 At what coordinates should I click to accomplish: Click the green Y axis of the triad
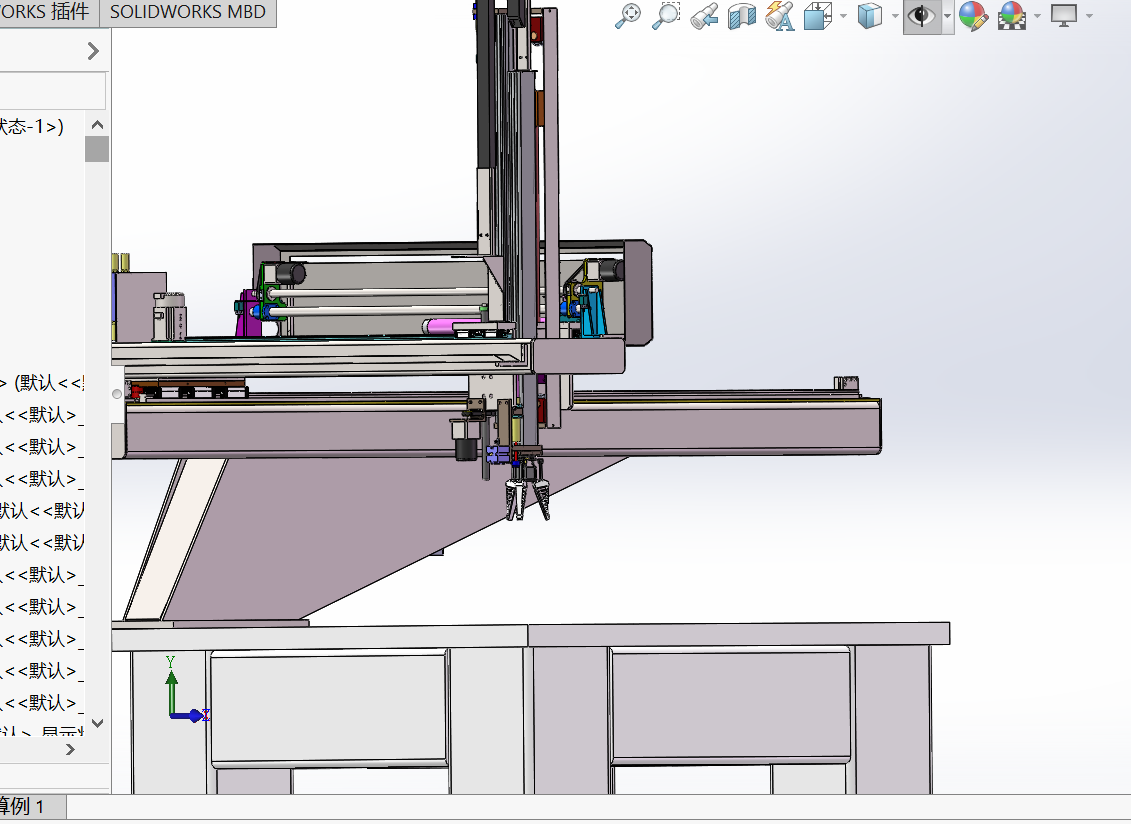(171, 689)
